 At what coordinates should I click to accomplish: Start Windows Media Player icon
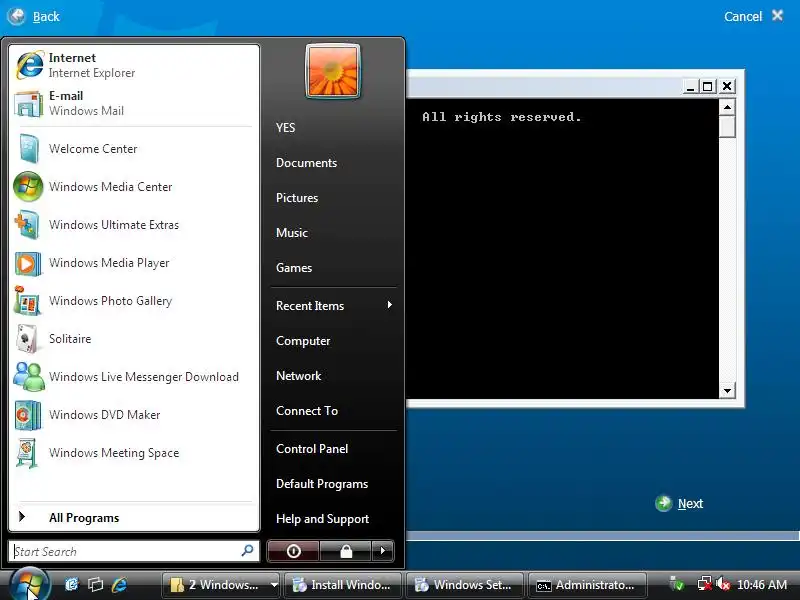28,263
